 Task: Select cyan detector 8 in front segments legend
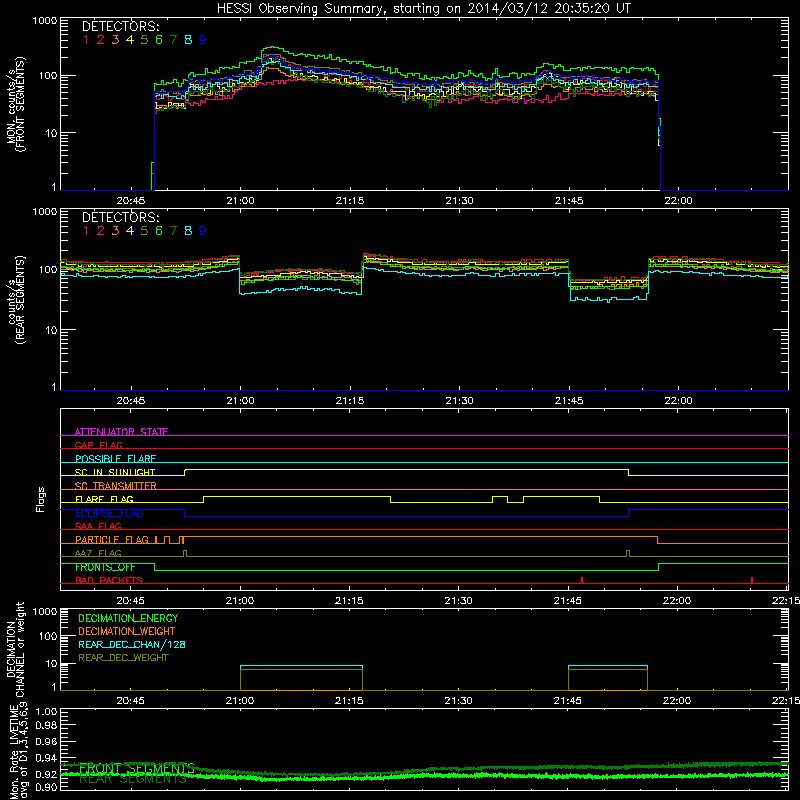pyautogui.click(x=188, y=40)
